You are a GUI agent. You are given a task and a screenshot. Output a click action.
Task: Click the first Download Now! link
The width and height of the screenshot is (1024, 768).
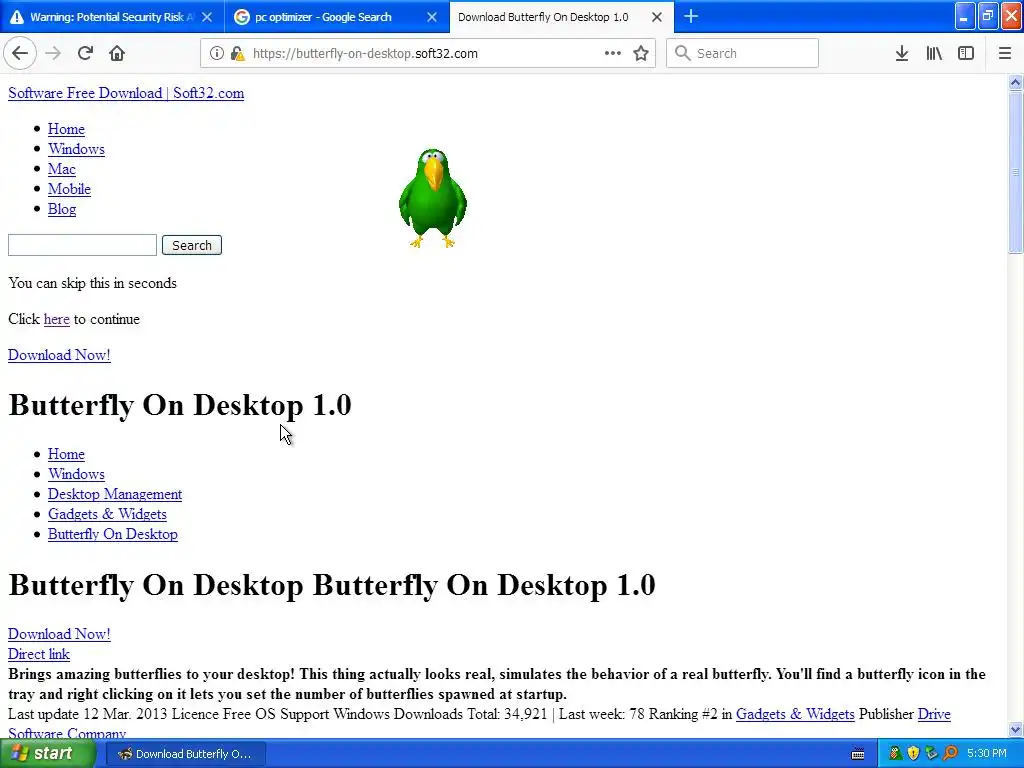[x=59, y=355]
